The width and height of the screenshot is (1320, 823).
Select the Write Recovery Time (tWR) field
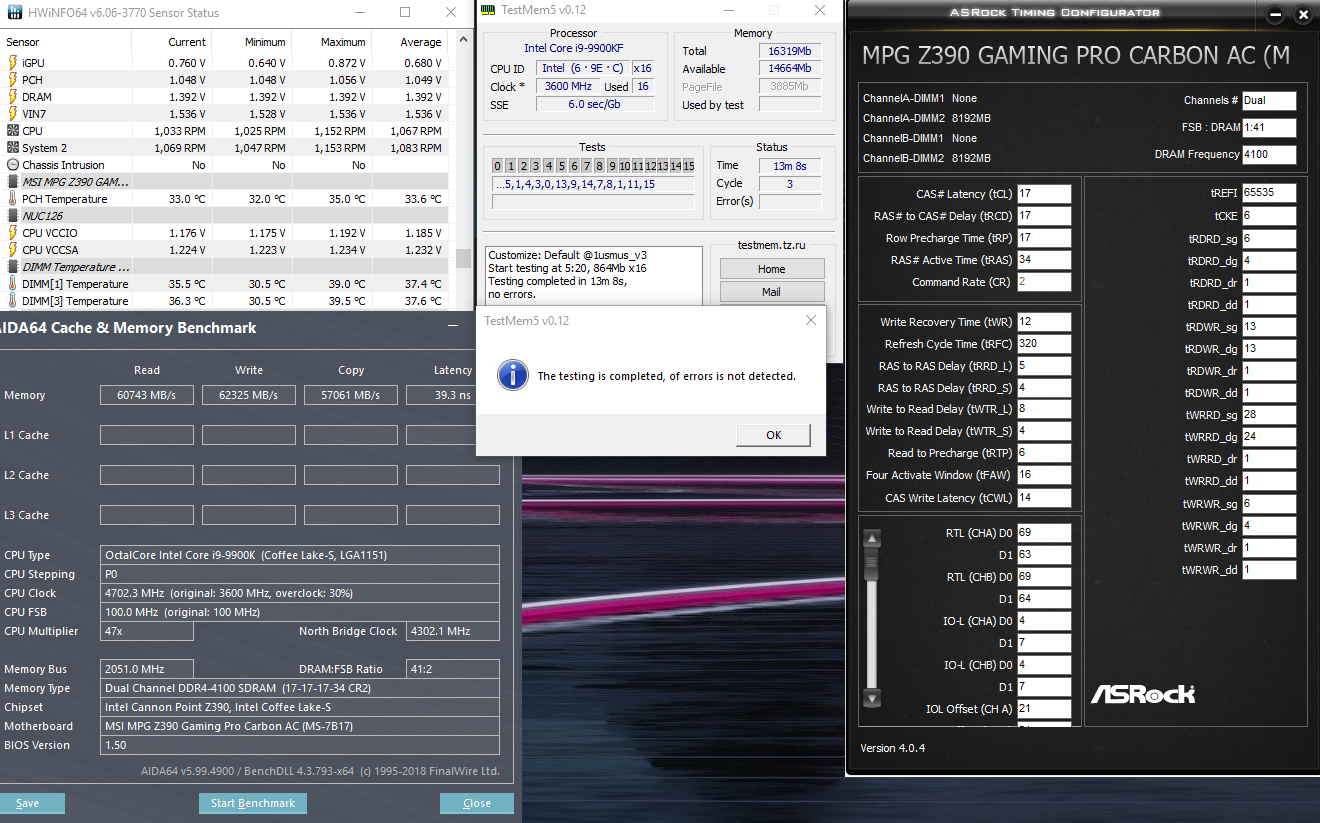1044,322
